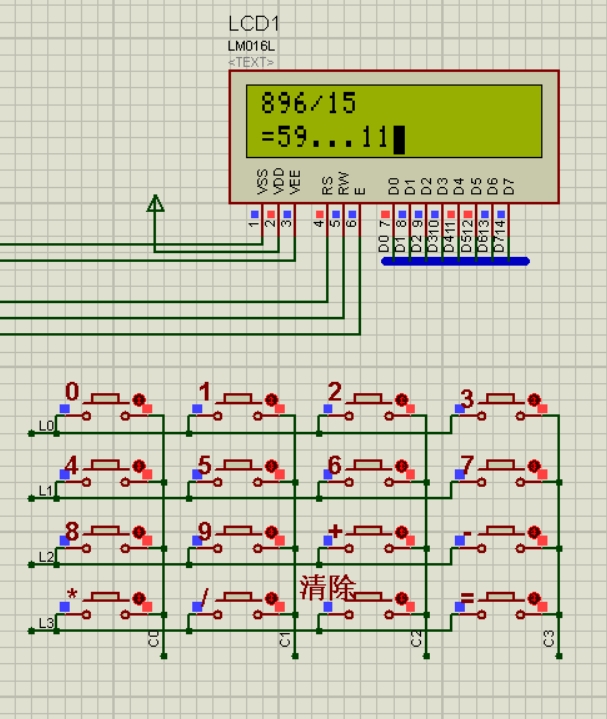This screenshot has width=607, height=719.
Task: Click the VEE pin 3 of the LCD
Action: [x=294, y=220]
